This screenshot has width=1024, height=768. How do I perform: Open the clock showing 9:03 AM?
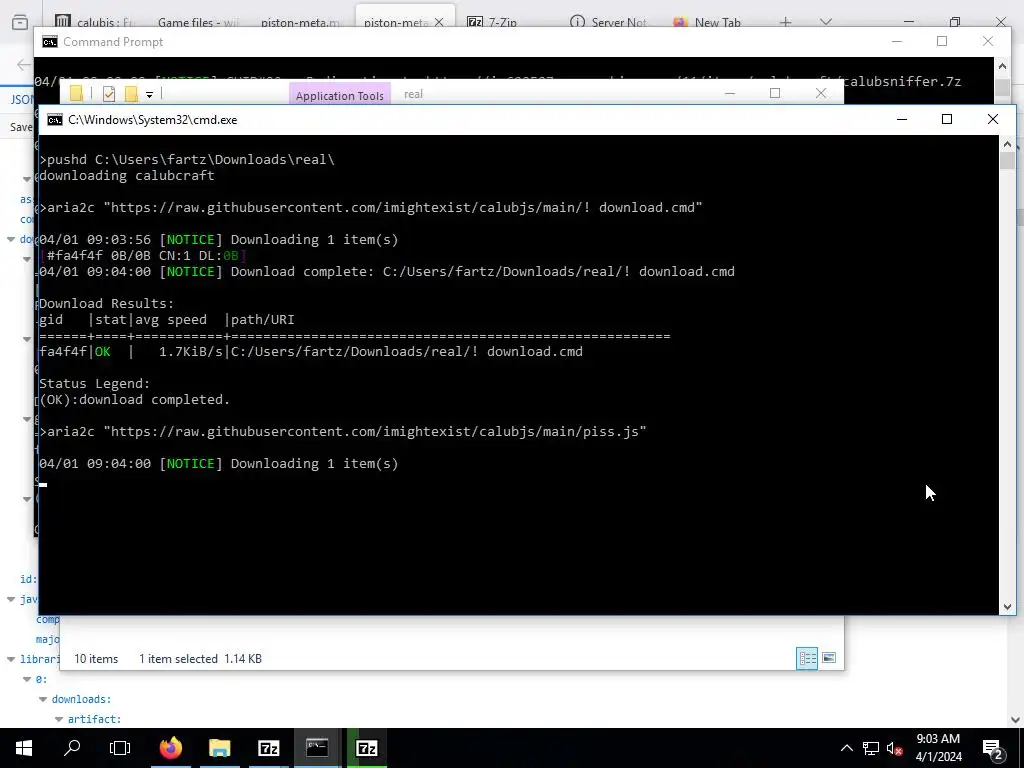pos(938,748)
